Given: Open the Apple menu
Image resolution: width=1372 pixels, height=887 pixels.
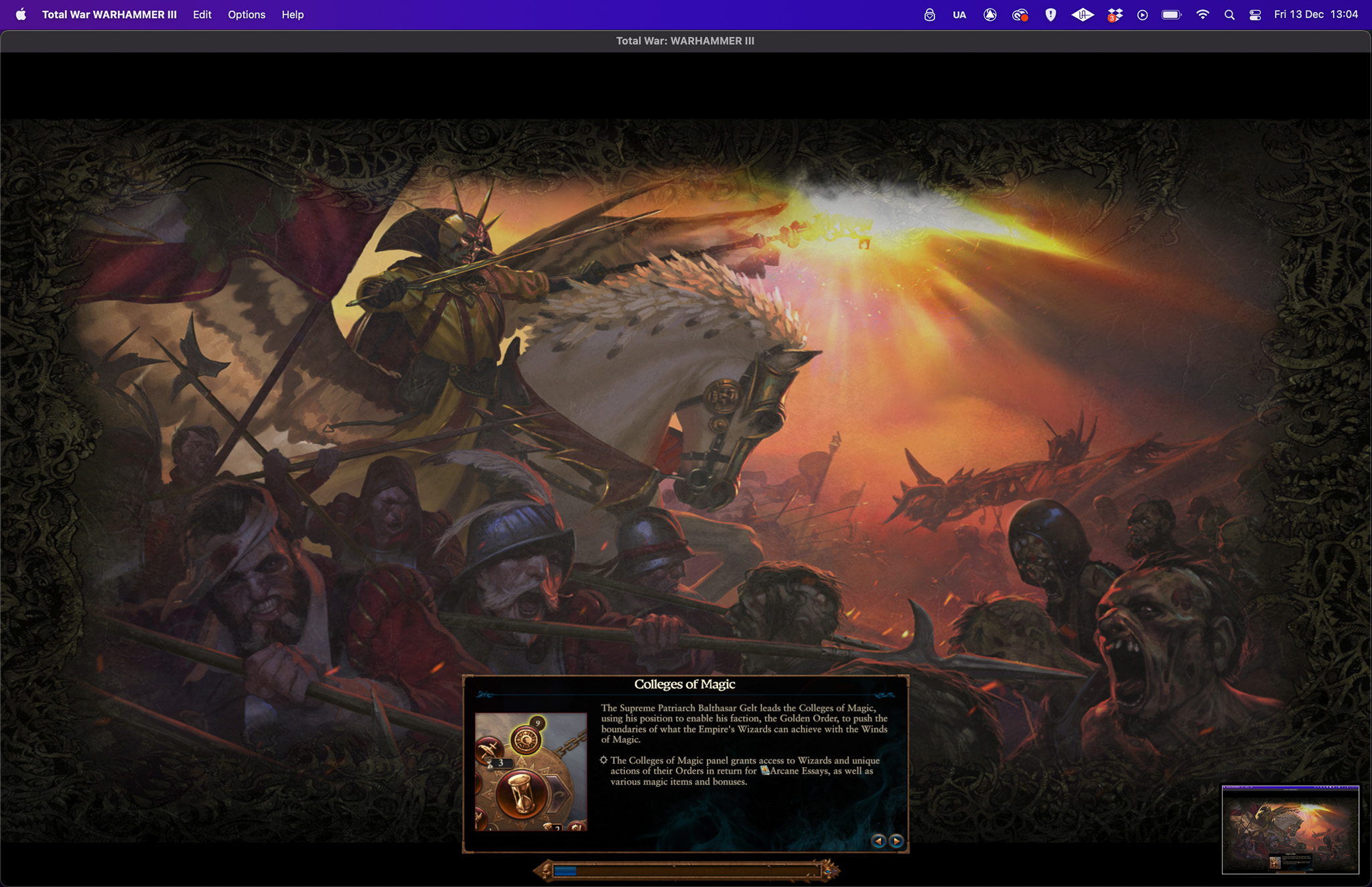Looking at the screenshot, I should 21,15.
